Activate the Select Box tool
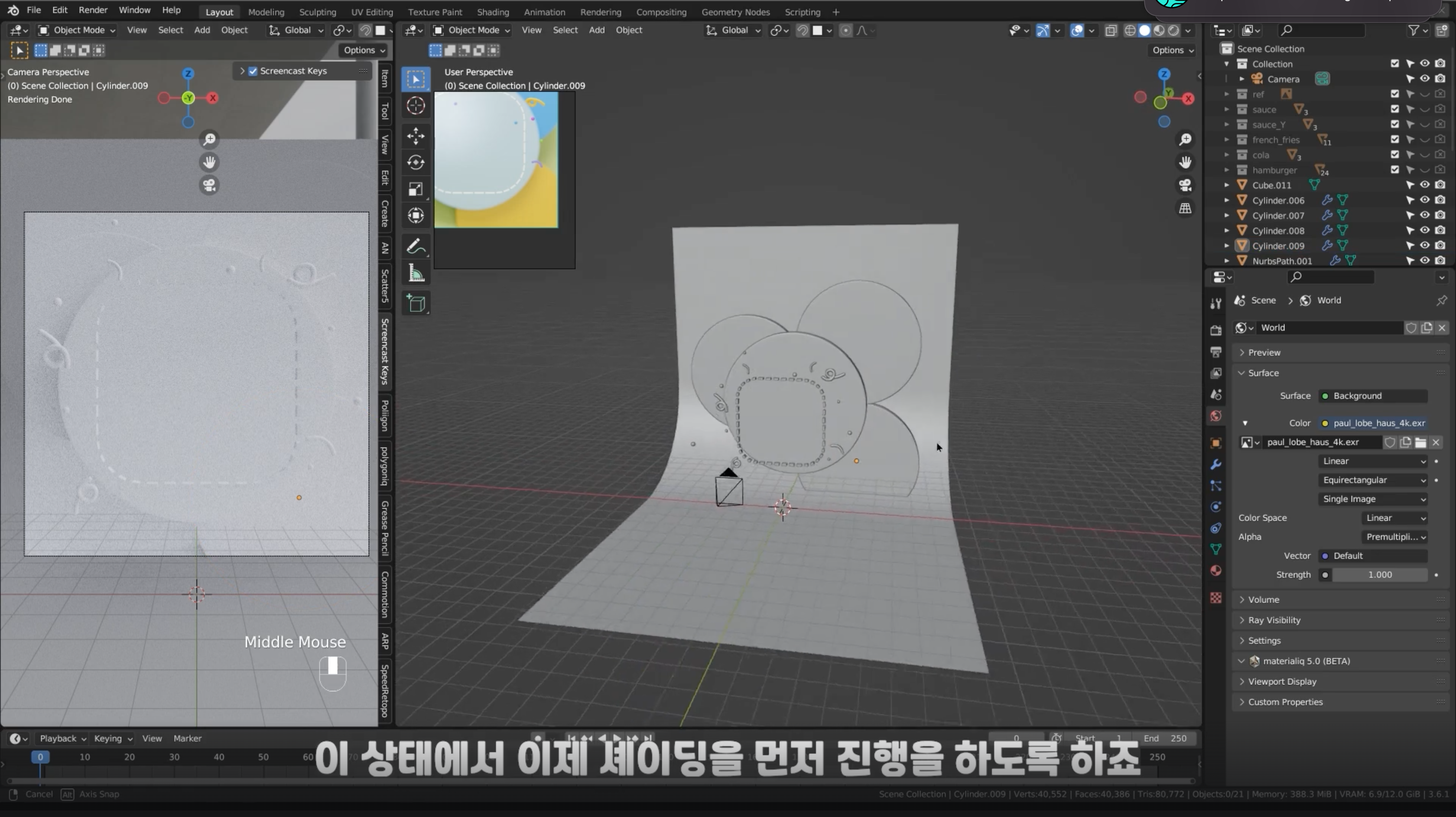This screenshot has height=817, width=1456. pyautogui.click(x=416, y=80)
